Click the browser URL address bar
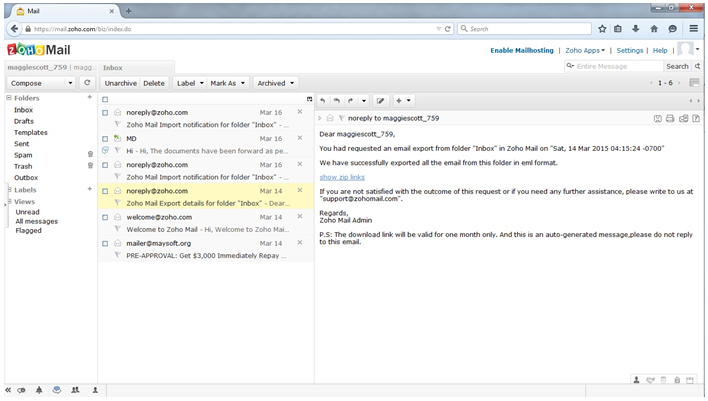Viewport: 708px width, 401px height. 235,29
